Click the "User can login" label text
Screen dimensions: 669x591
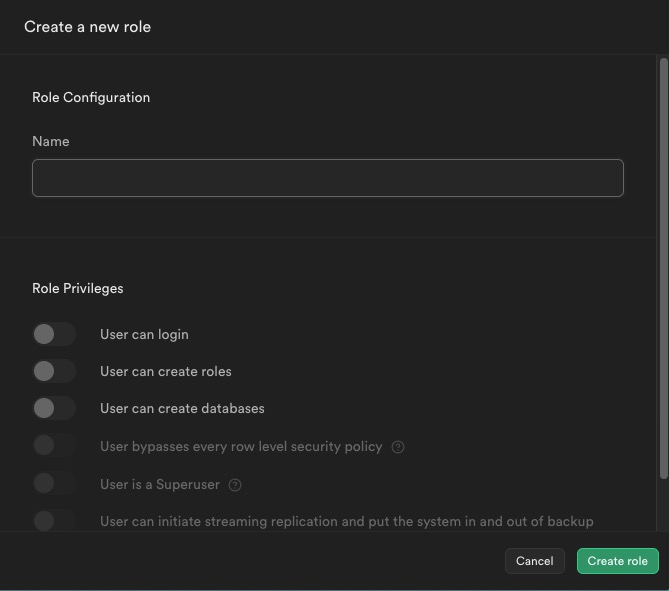tap(144, 334)
